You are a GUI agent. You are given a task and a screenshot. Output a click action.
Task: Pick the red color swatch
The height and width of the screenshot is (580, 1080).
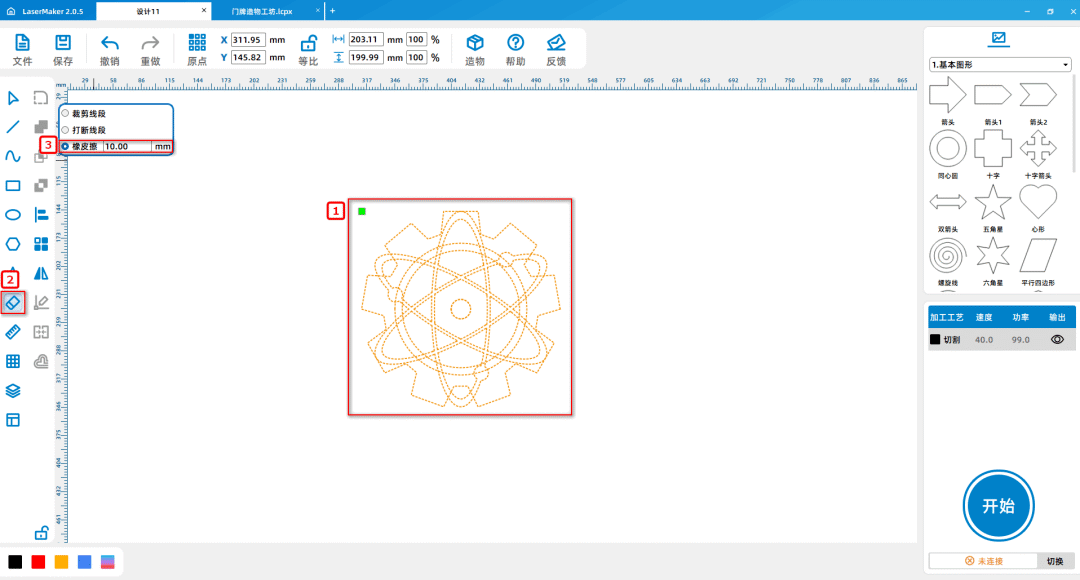point(38,562)
